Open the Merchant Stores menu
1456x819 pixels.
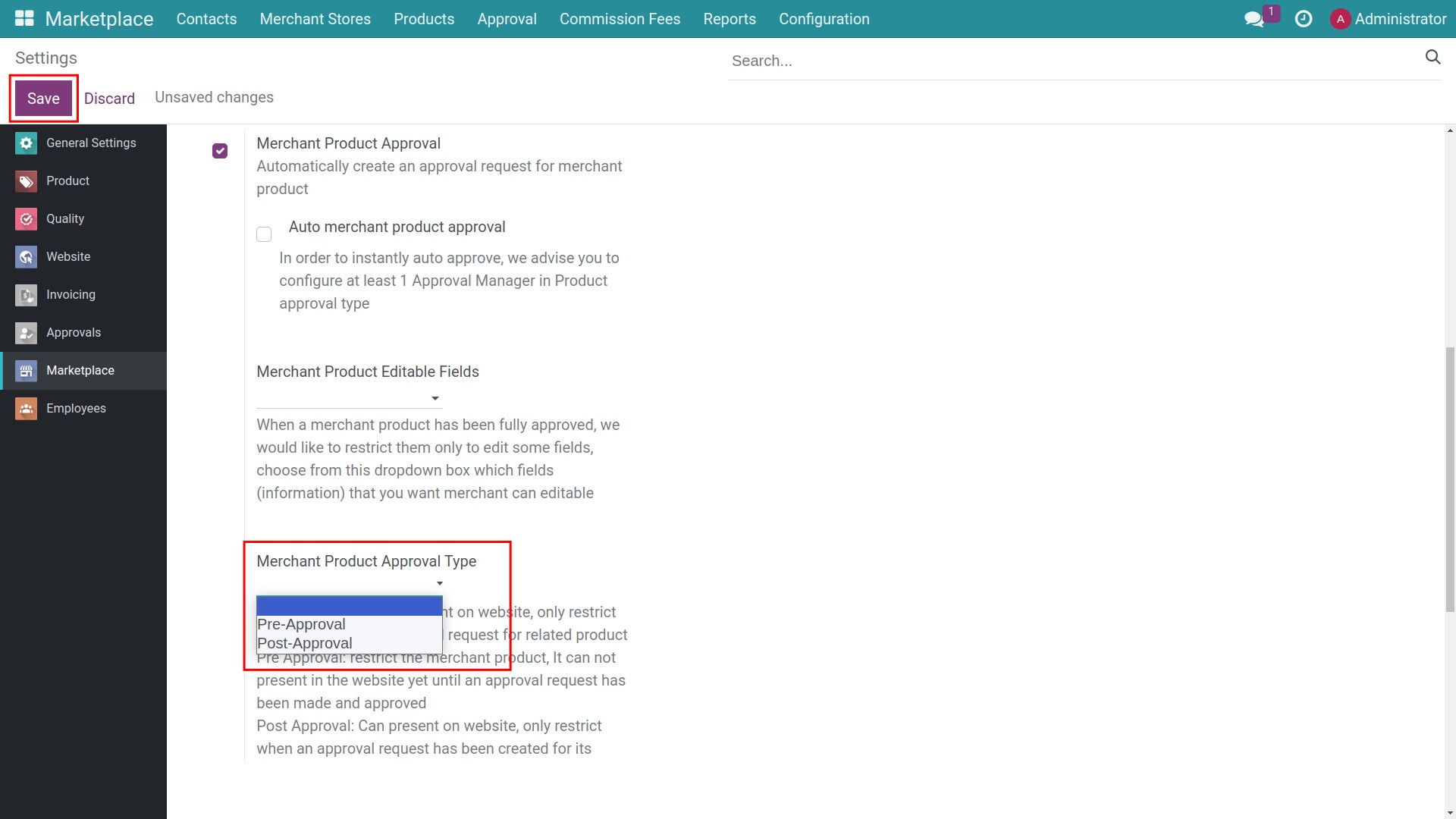(x=315, y=19)
